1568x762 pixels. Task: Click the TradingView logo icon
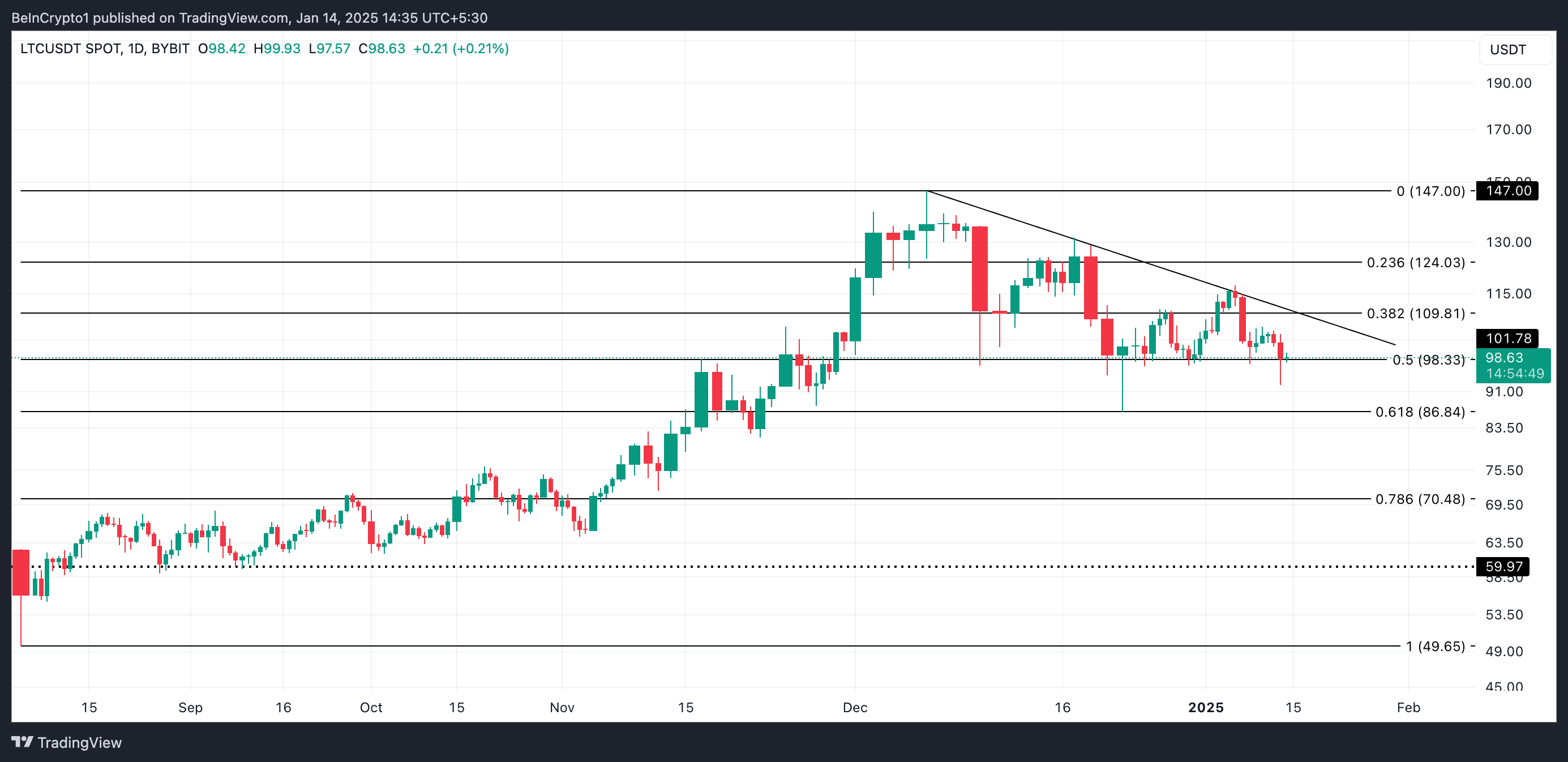pos(22,742)
